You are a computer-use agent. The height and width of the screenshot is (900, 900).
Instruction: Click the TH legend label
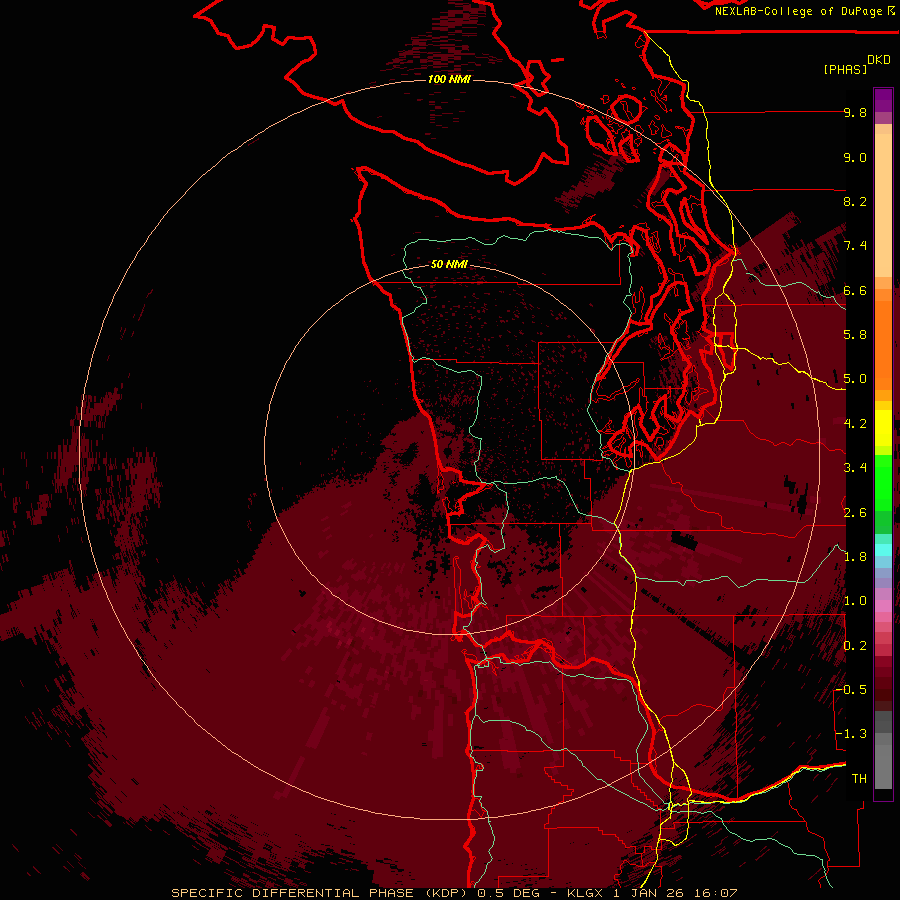[859, 778]
